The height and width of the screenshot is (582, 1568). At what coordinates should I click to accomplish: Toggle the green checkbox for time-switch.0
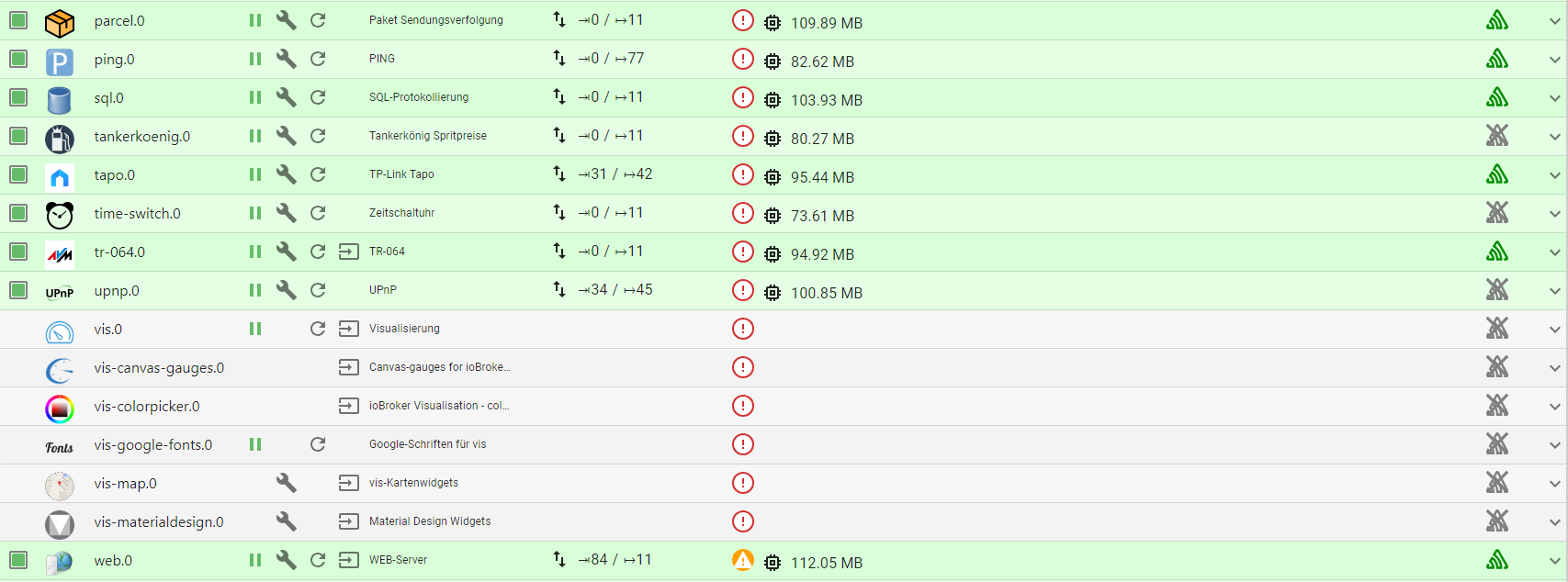[x=18, y=213]
